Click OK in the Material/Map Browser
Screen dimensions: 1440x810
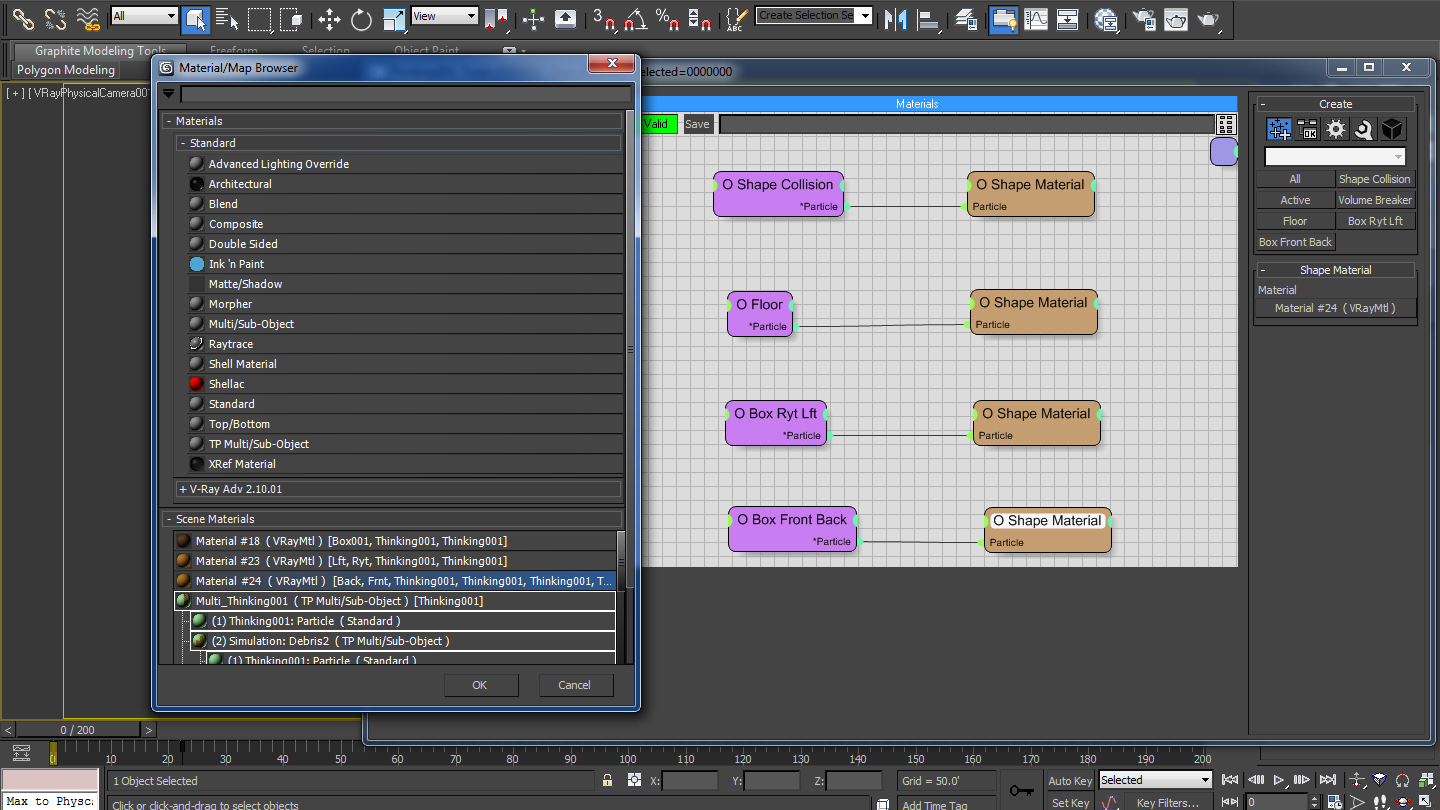coord(480,685)
